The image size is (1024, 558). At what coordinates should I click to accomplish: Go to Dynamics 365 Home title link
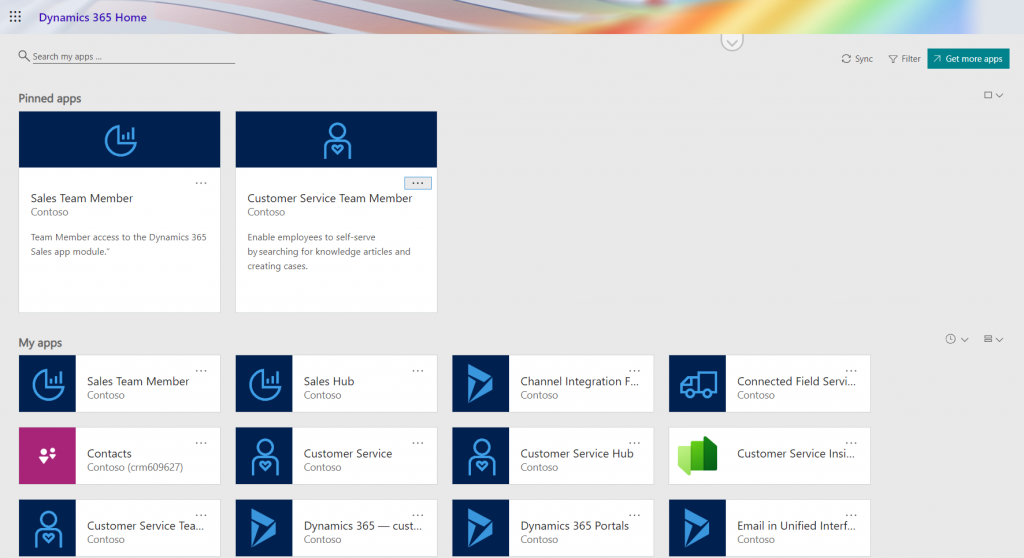pyautogui.click(x=93, y=18)
